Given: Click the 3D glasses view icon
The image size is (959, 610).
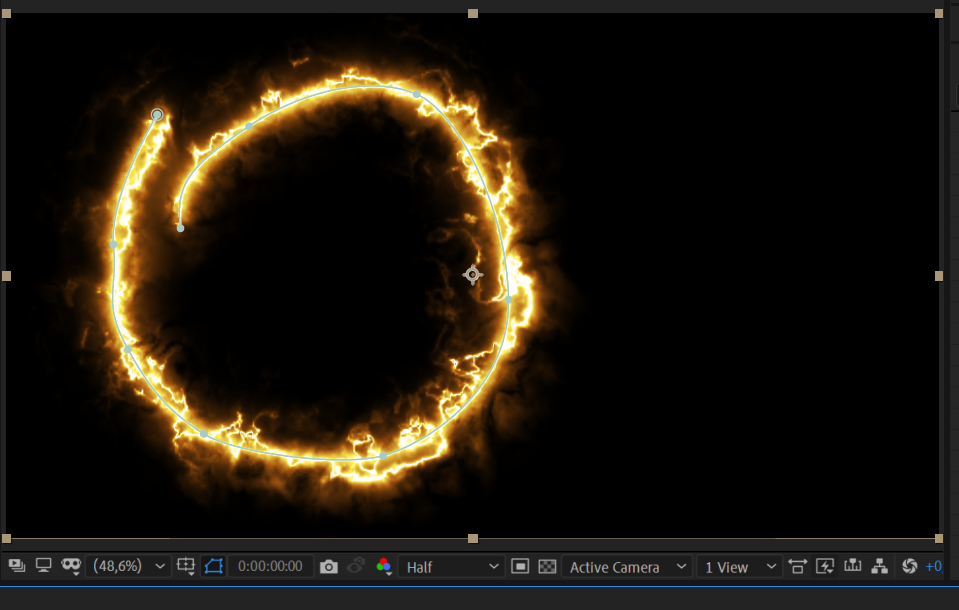Looking at the screenshot, I should coord(70,566).
